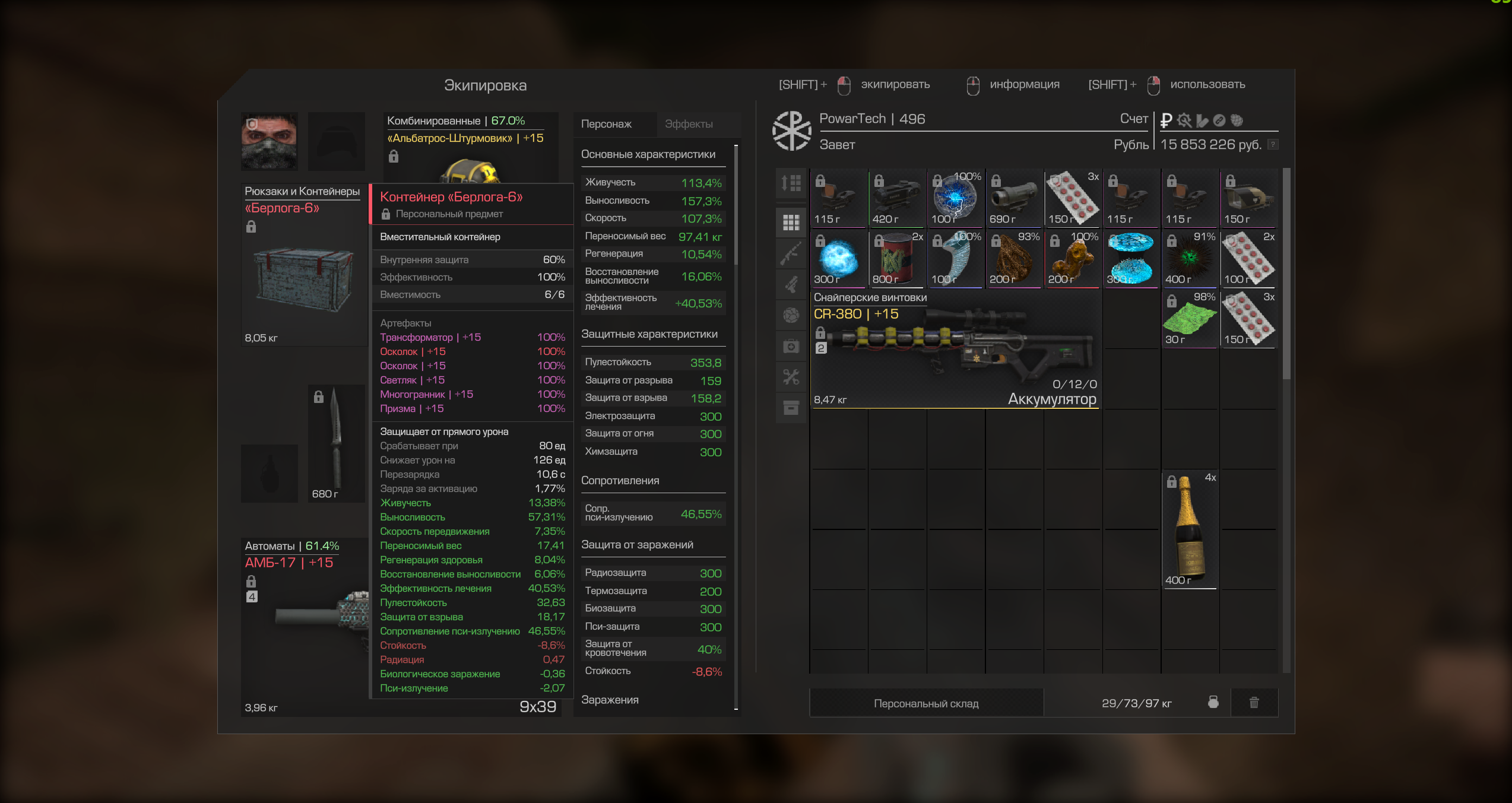This screenshot has height=803, width=1512.
Task: Select the 690 g optical scope
Action: (1013, 198)
